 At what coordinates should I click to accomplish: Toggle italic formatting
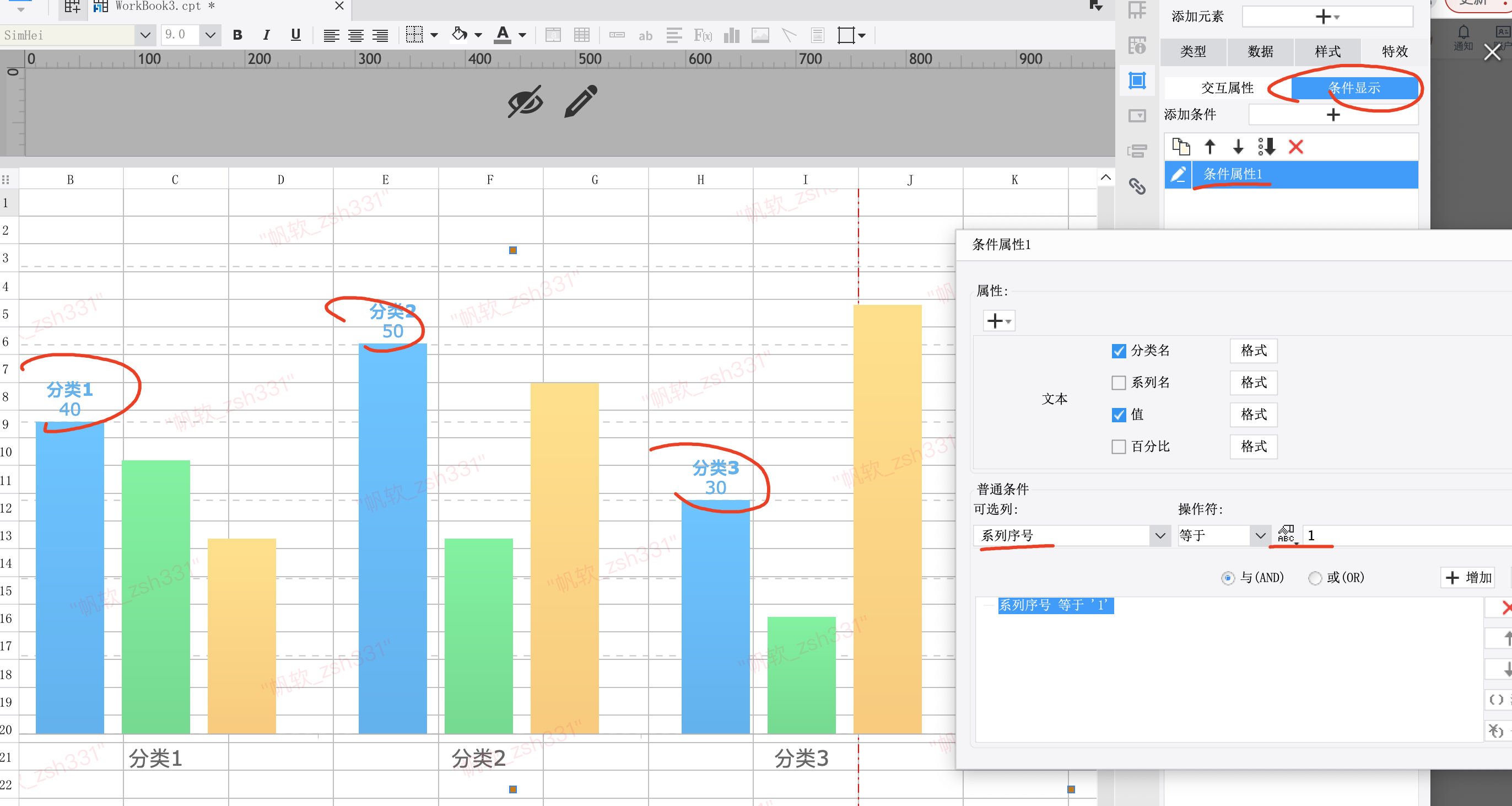pos(267,35)
